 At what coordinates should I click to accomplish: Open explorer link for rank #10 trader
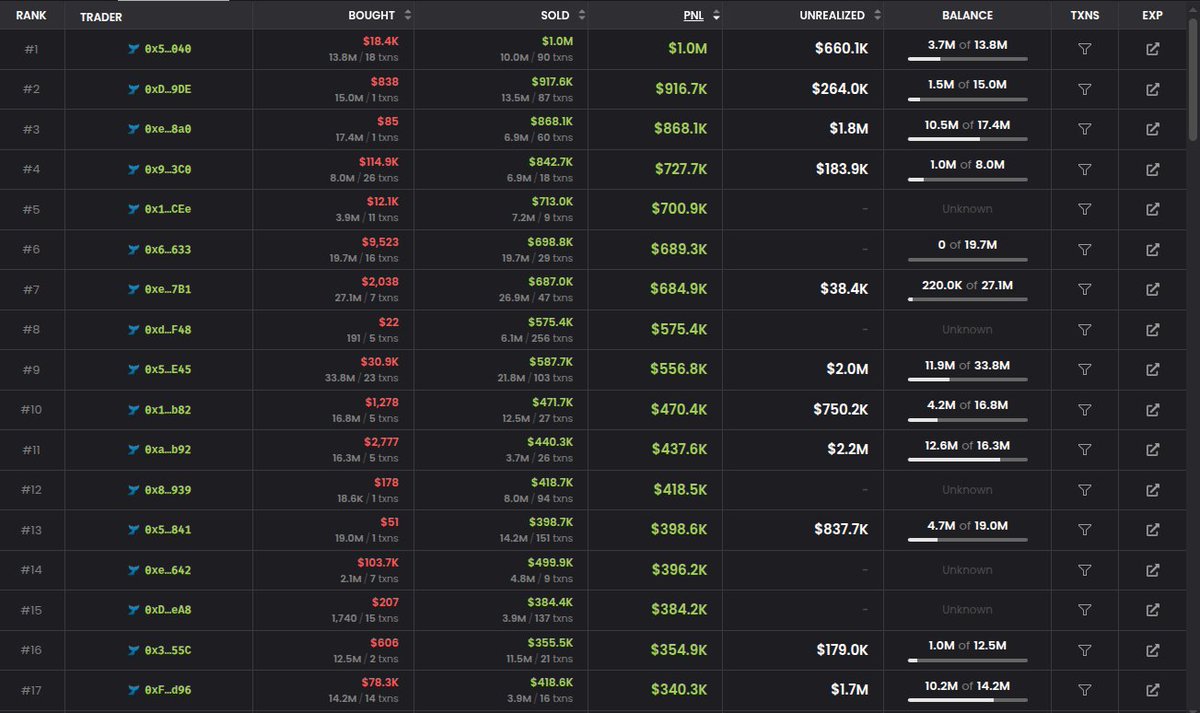[1152, 409]
